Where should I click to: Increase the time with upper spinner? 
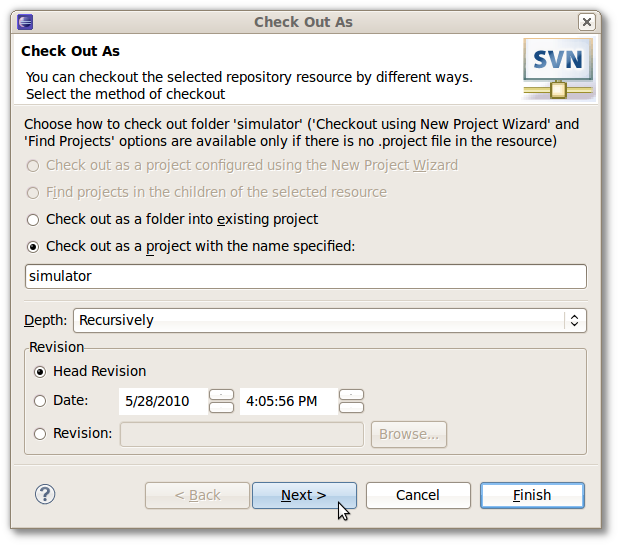351,395
